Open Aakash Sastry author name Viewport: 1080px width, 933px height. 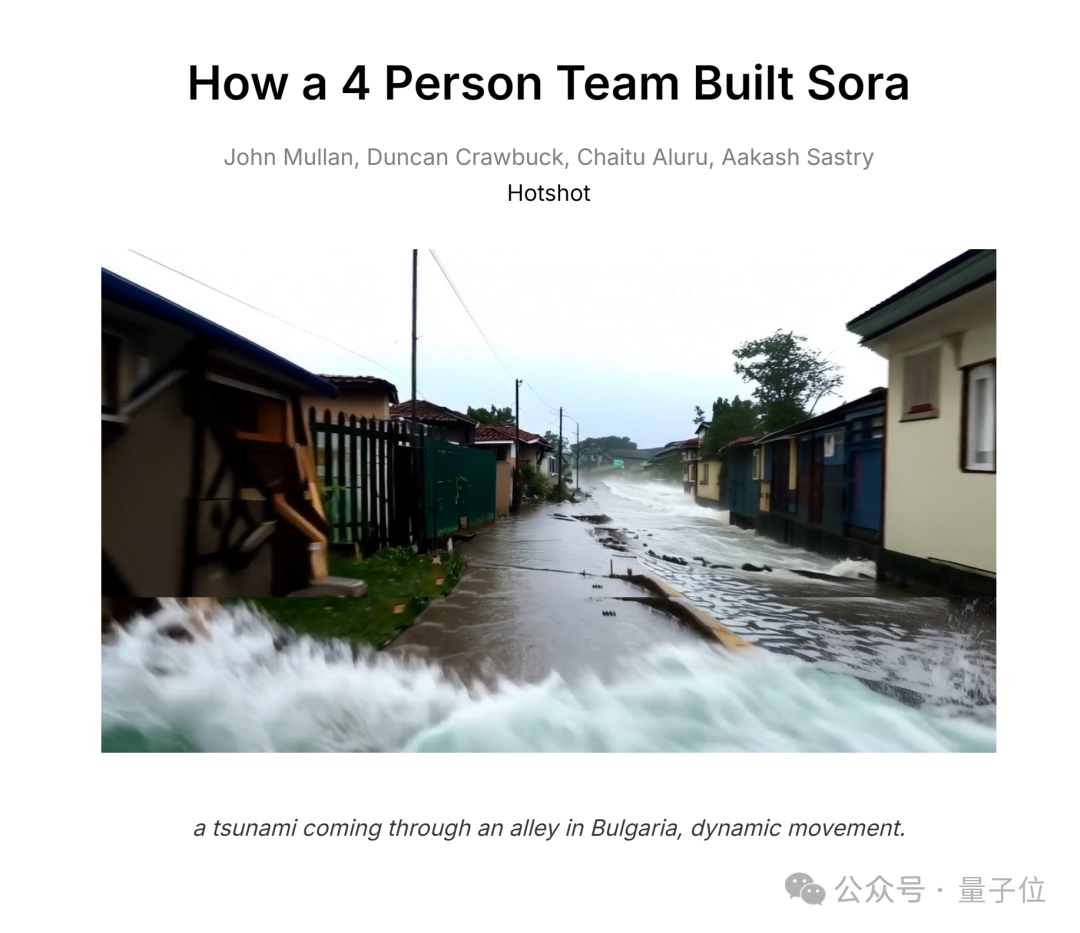798,157
